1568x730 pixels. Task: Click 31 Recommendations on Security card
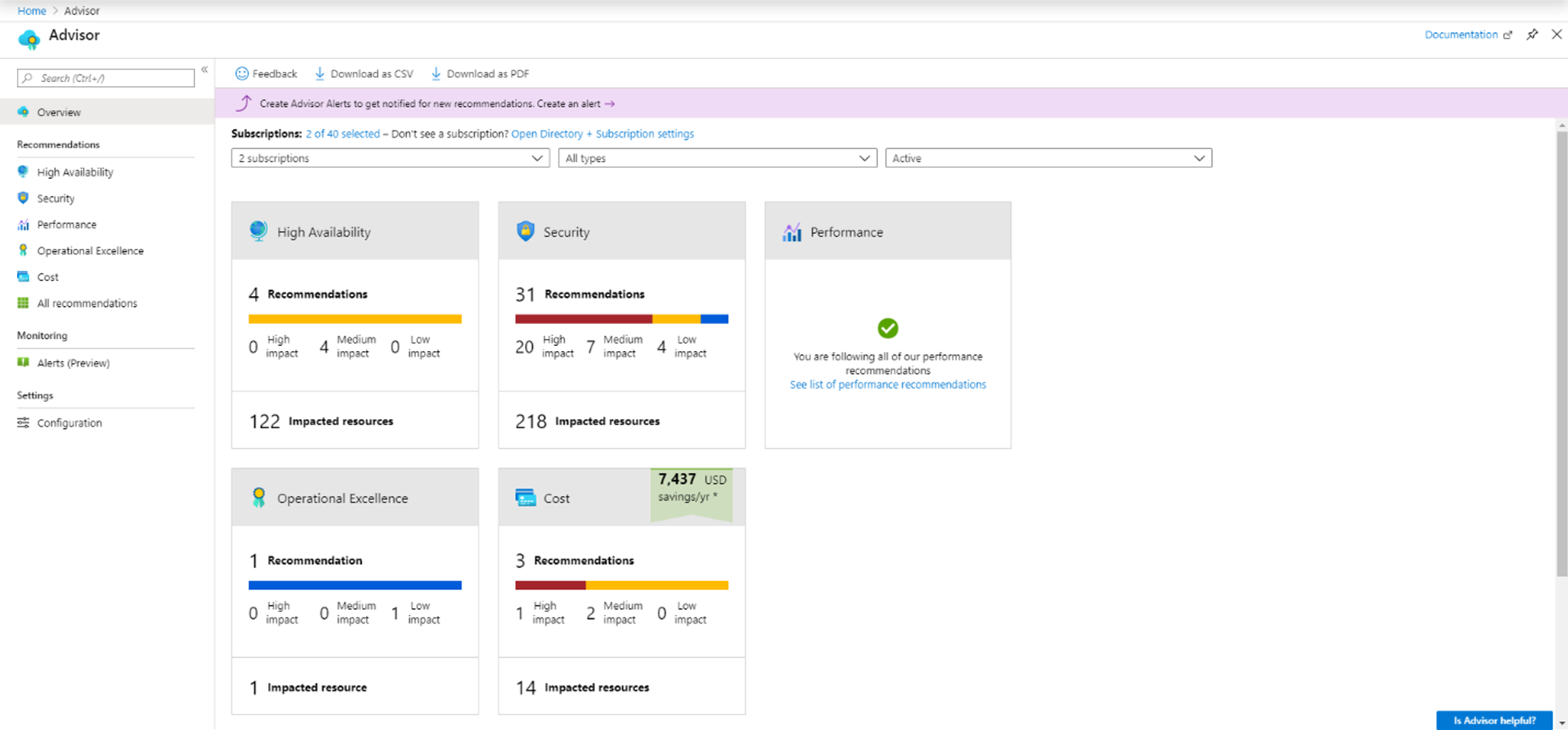pos(579,294)
